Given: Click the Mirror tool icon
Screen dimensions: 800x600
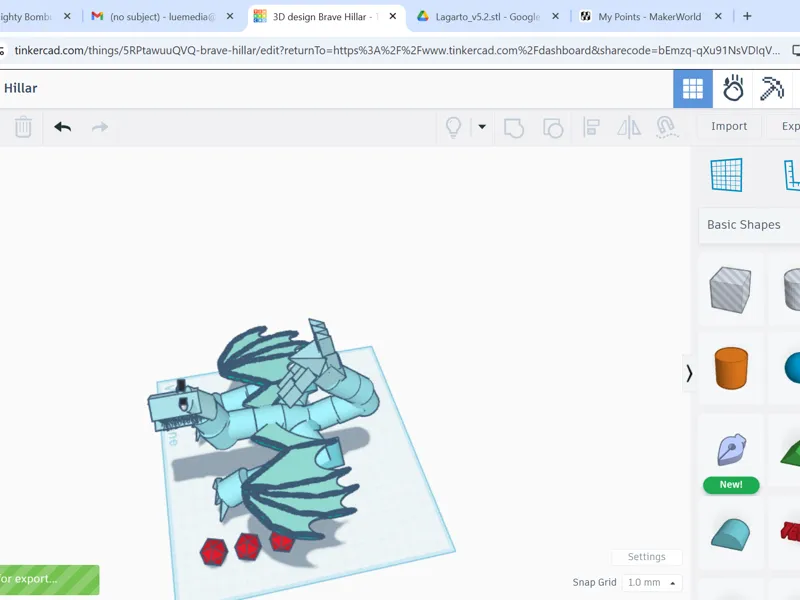Looking at the screenshot, I should [629, 127].
